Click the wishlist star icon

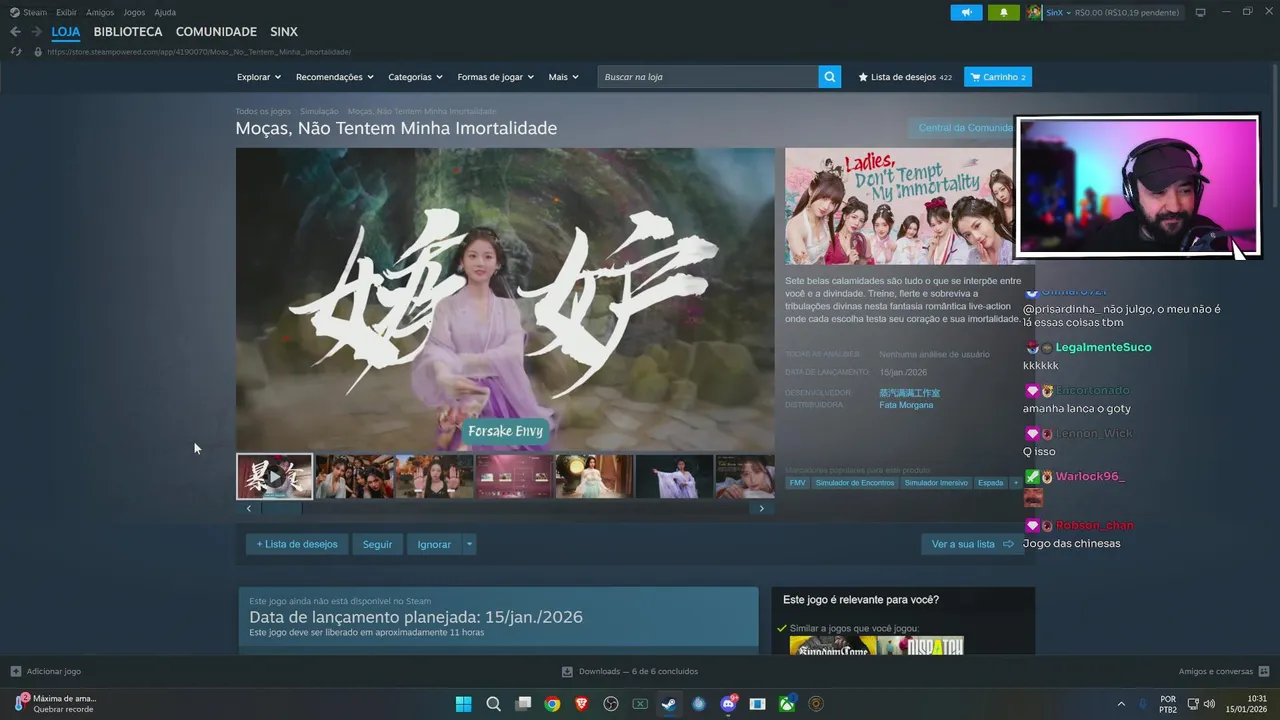point(863,77)
